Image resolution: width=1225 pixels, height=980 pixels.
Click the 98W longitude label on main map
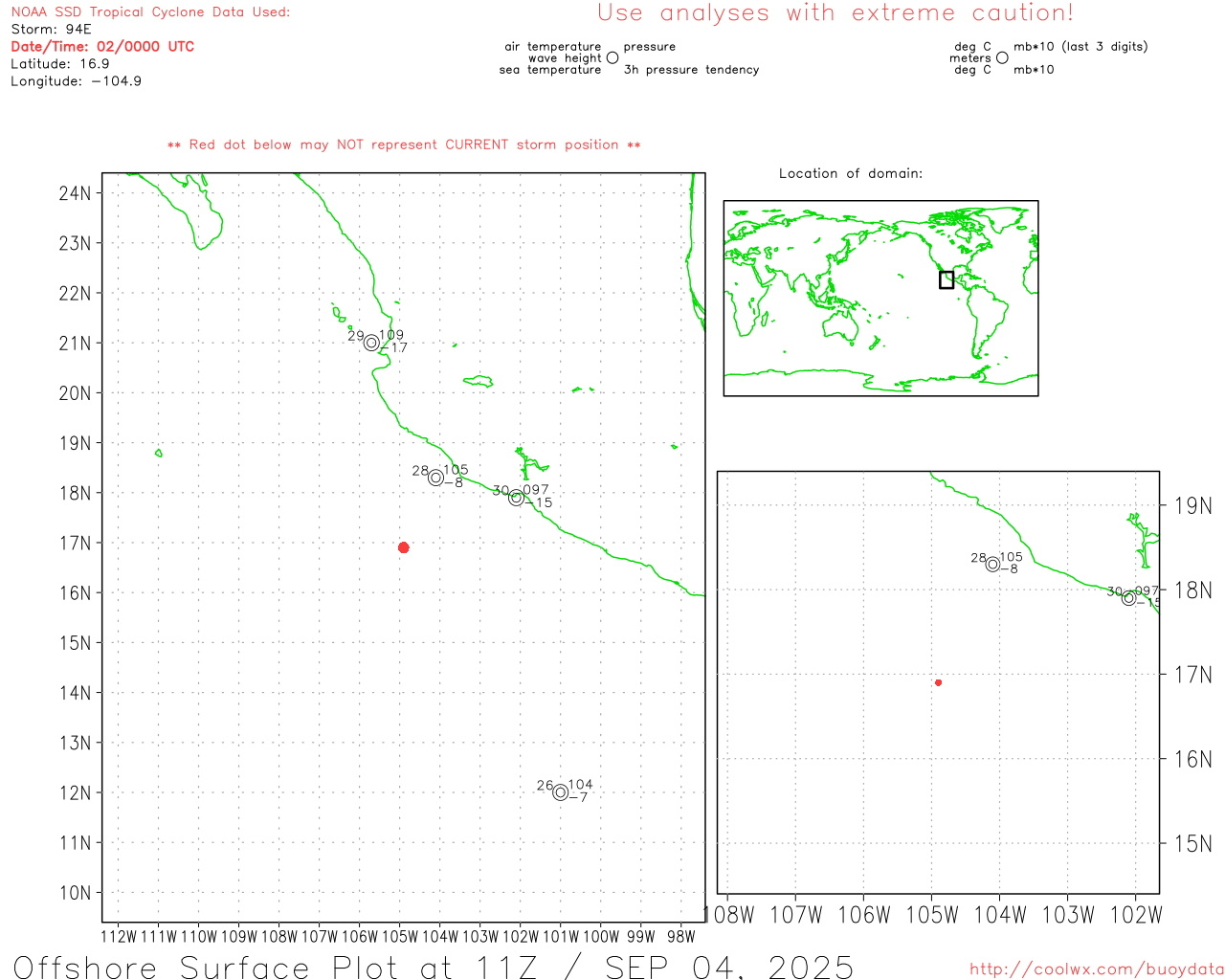tap(681, 937)
